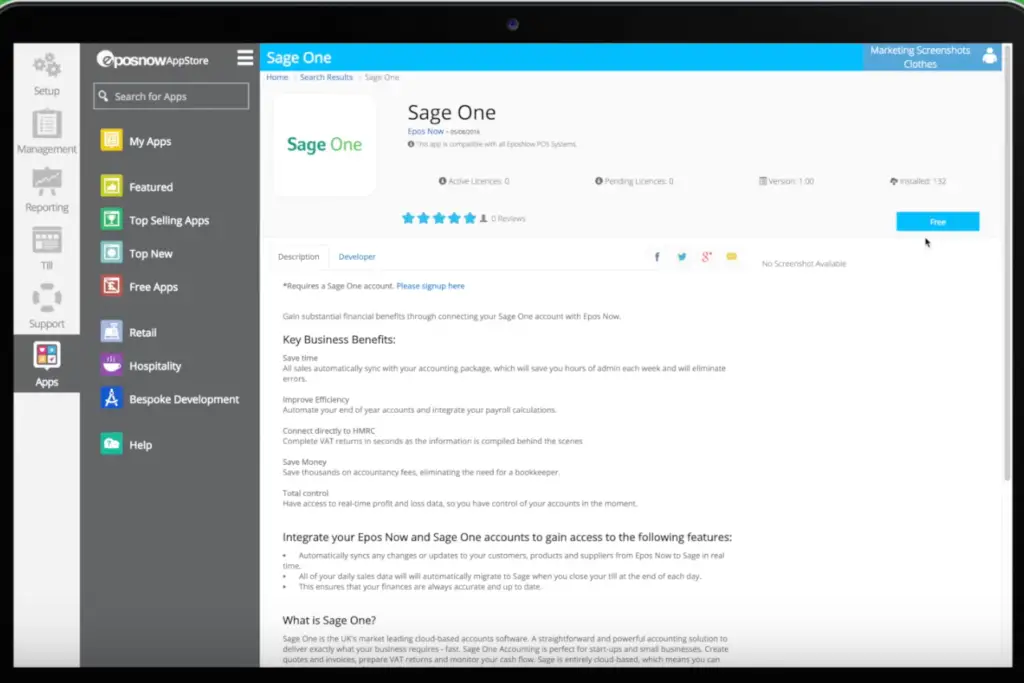The height and width of the screenshot is (683, 1024).
Task: Select the Apps icon in sidebar
Action: click(46, 356)
